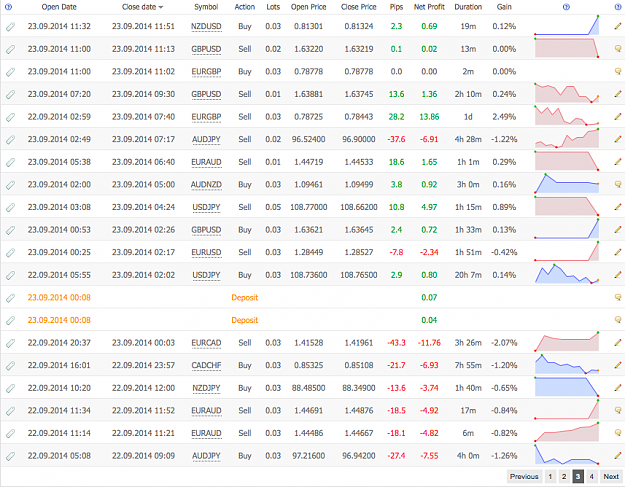Sort by the Close Price column header
Viewport: 625px width, 487px height.
359,7
